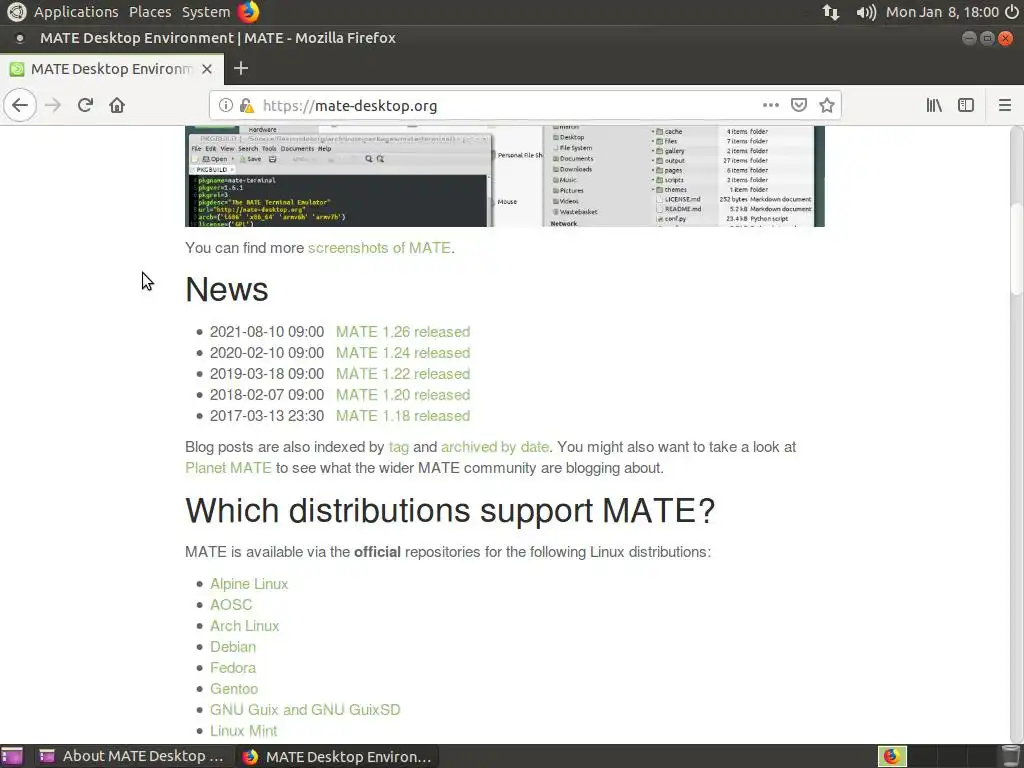1024x768 pixels.
Task: Open the network connections indicator
Action: tap(831, 12)
